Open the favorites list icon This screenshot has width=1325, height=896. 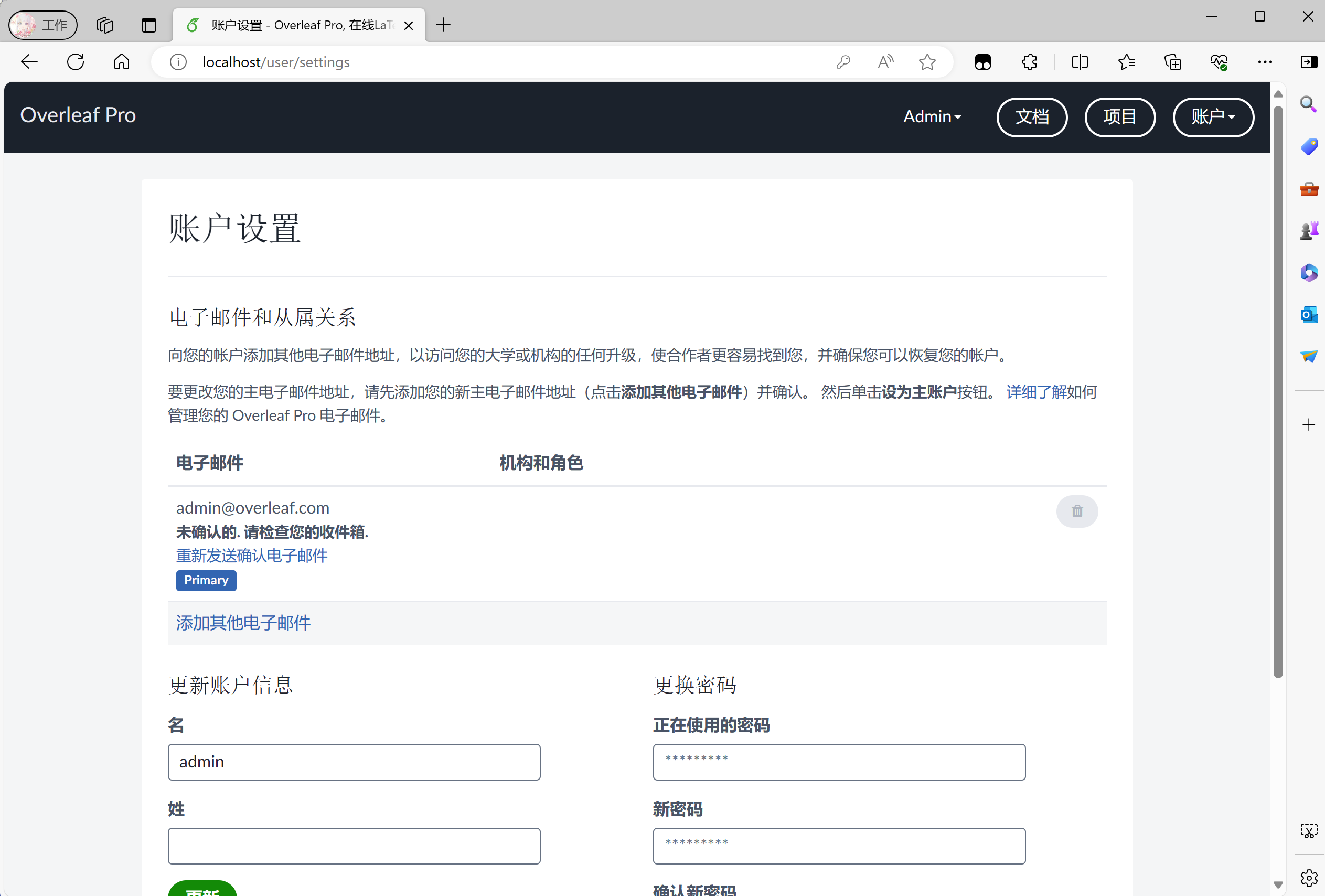tap(1126, 61)
